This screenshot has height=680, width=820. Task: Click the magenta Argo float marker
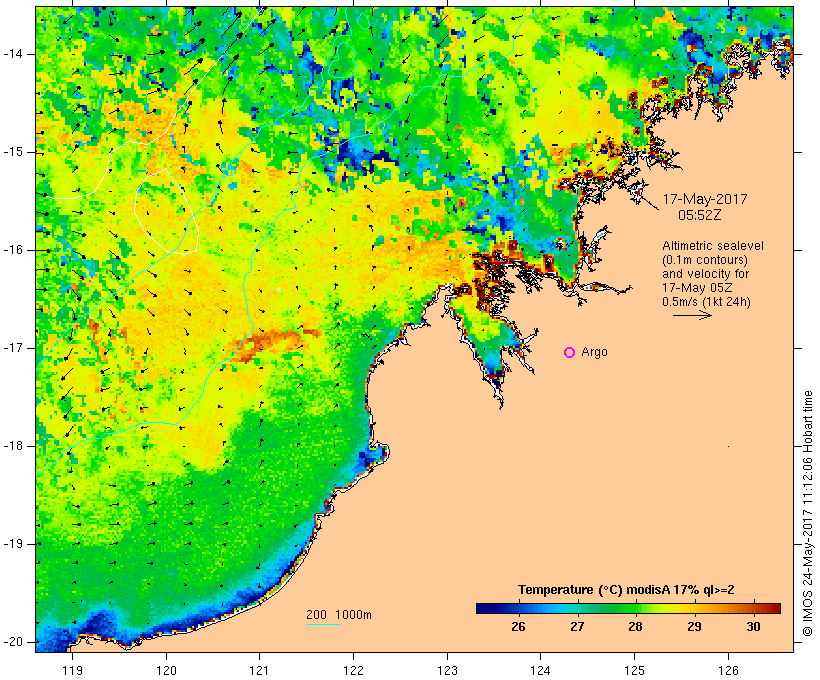coord(570,353)
